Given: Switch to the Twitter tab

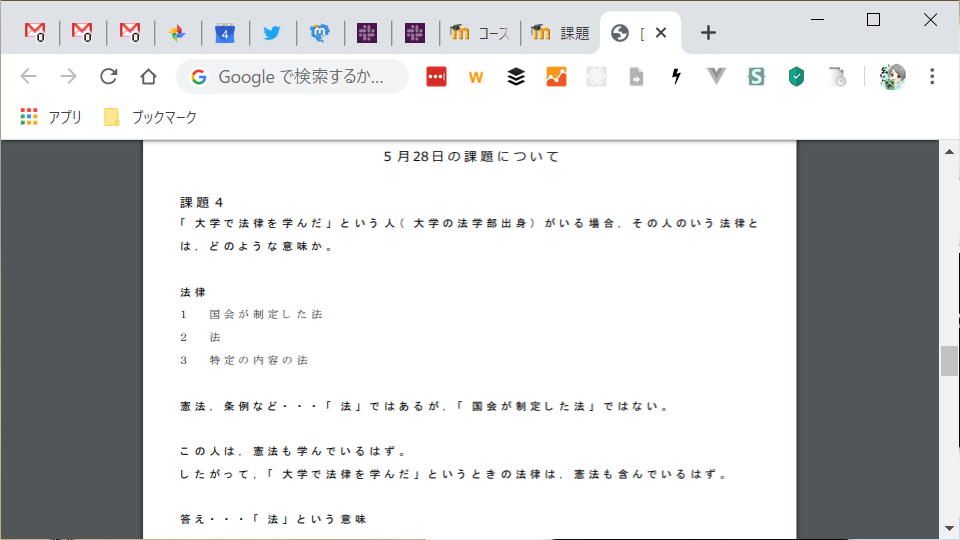Looking at the screenshot, I should click(x=272, y=33).
